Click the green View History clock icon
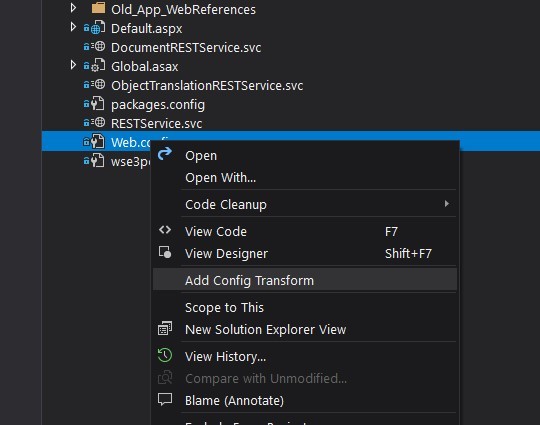The width and height of the screenshot is (540, 425). coord(165,355)
